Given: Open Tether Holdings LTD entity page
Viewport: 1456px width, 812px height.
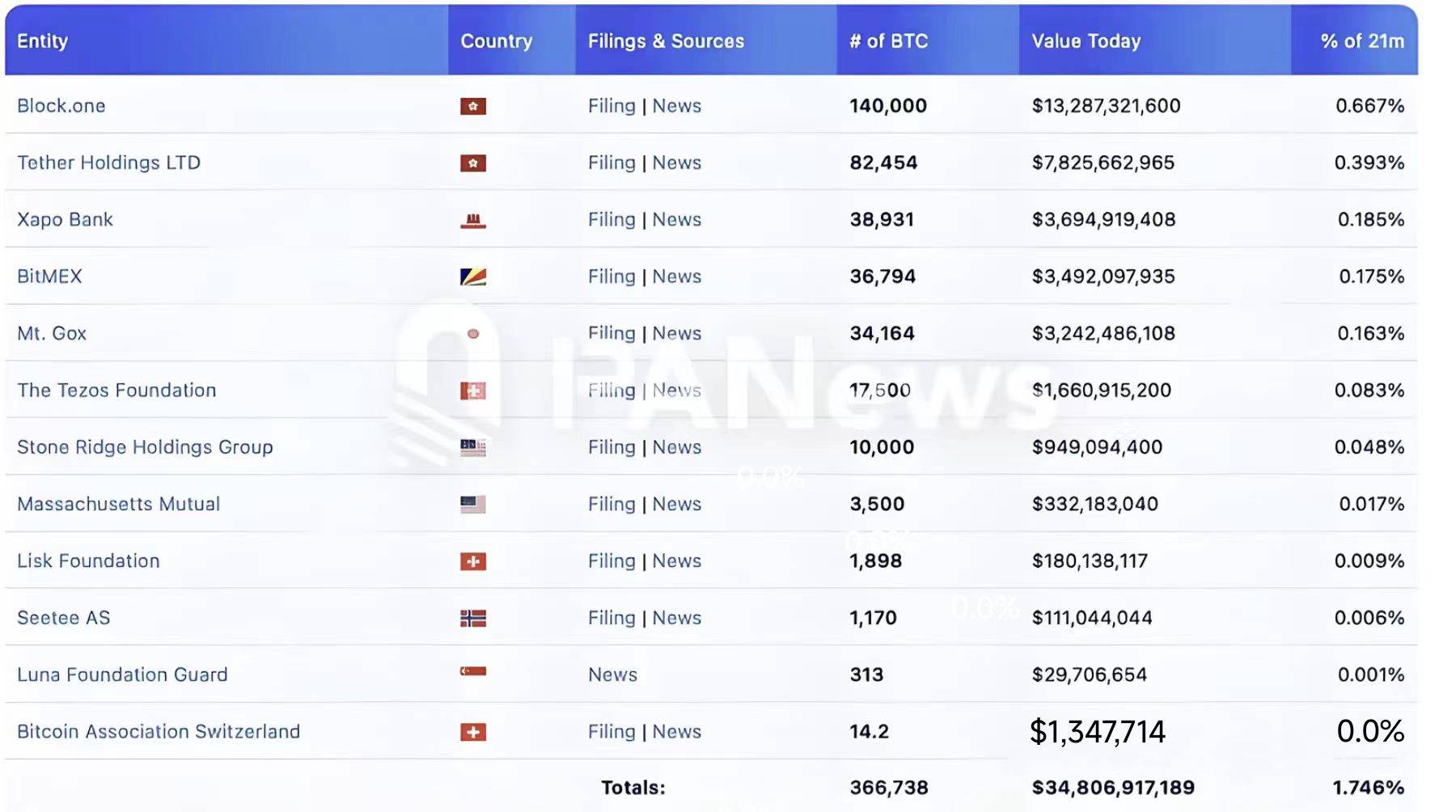Looking at the screenshot, I should [108, 163].
